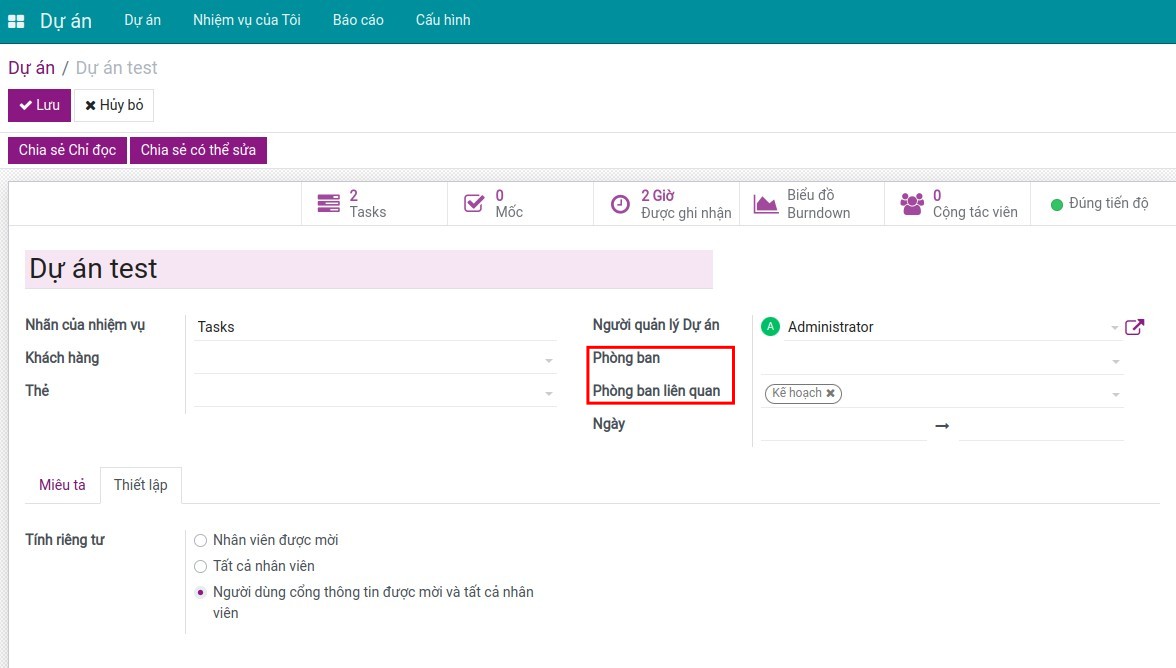Open the apps grid menu icon
Screen dimensions: 1176x668
click(16, 21)
